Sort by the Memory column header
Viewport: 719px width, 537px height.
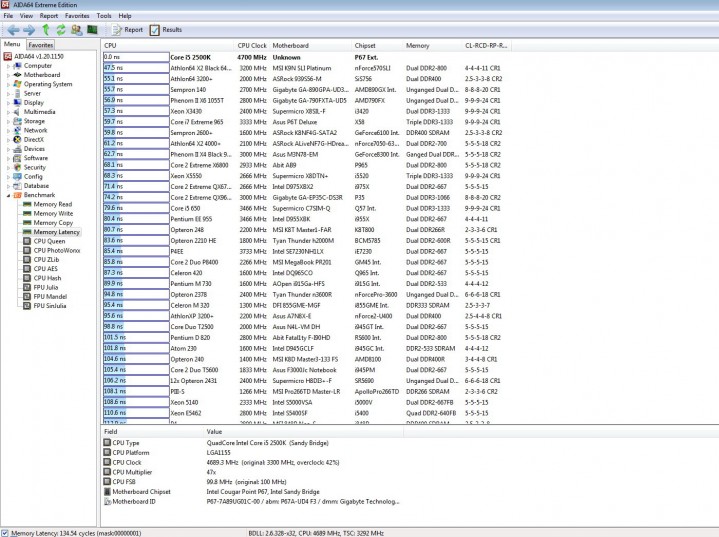[432, 45]
